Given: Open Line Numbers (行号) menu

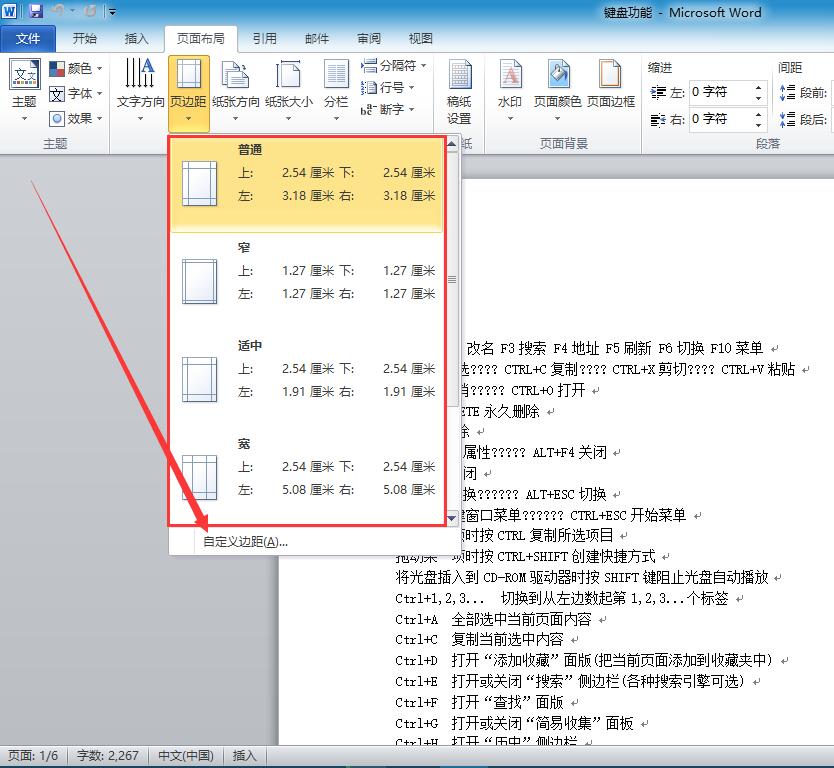Looking at the screenshot, I should click(x=387, y=87).
